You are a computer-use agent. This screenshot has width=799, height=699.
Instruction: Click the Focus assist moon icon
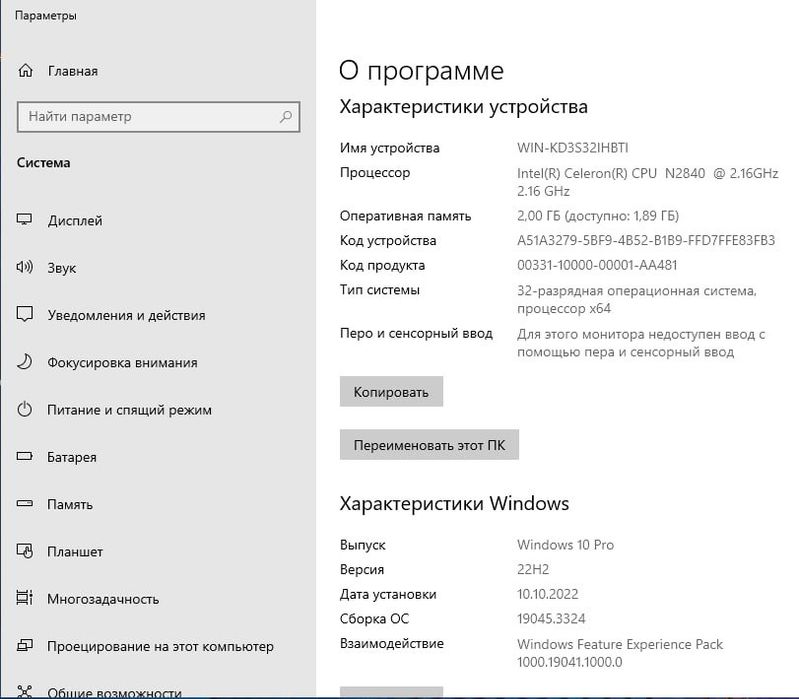tap(25, 362)
